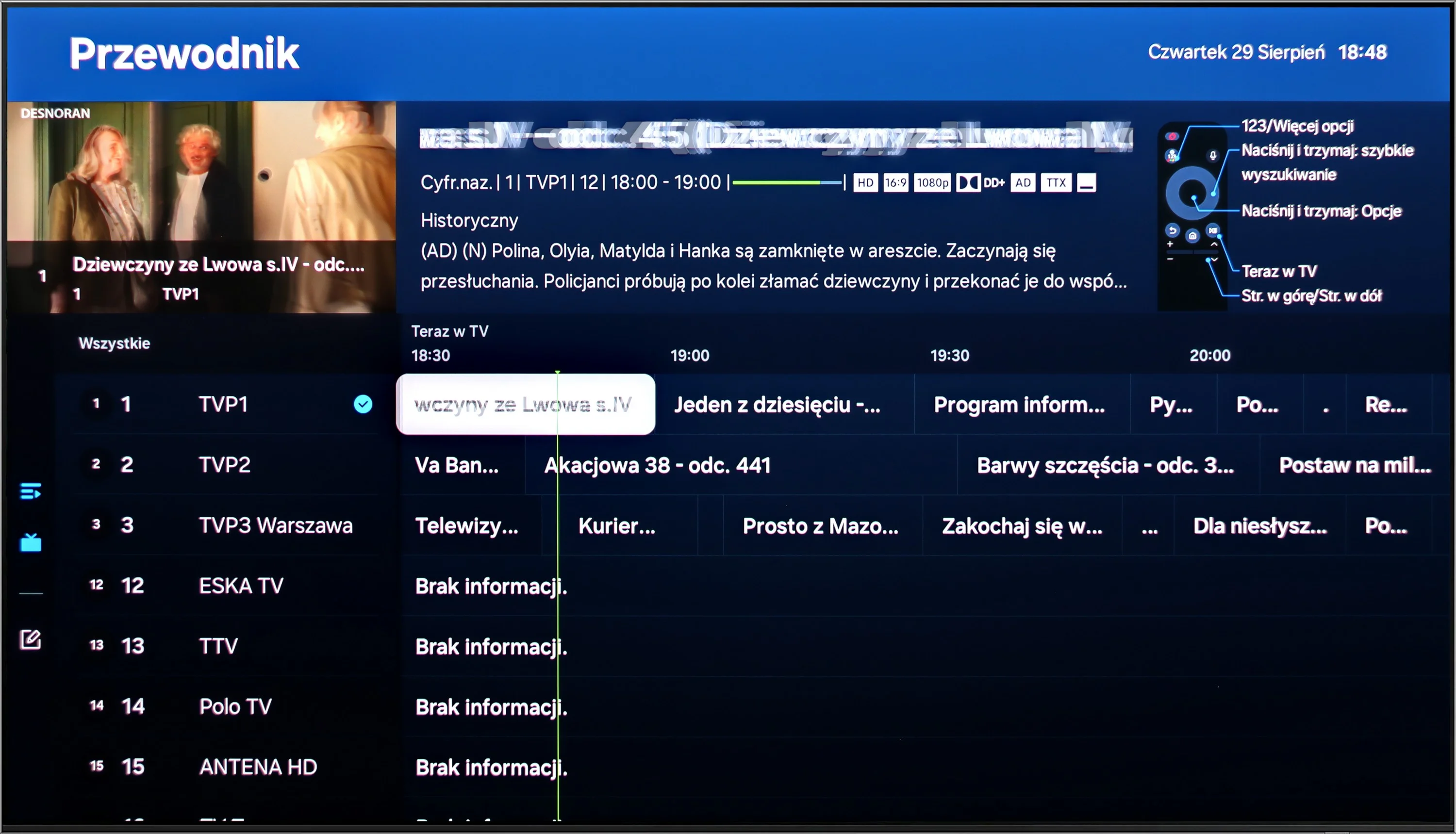Screen dimensions: 1456x834
Task: Click the 123/Więcej opcji hint
Action: pos(1297,126)
